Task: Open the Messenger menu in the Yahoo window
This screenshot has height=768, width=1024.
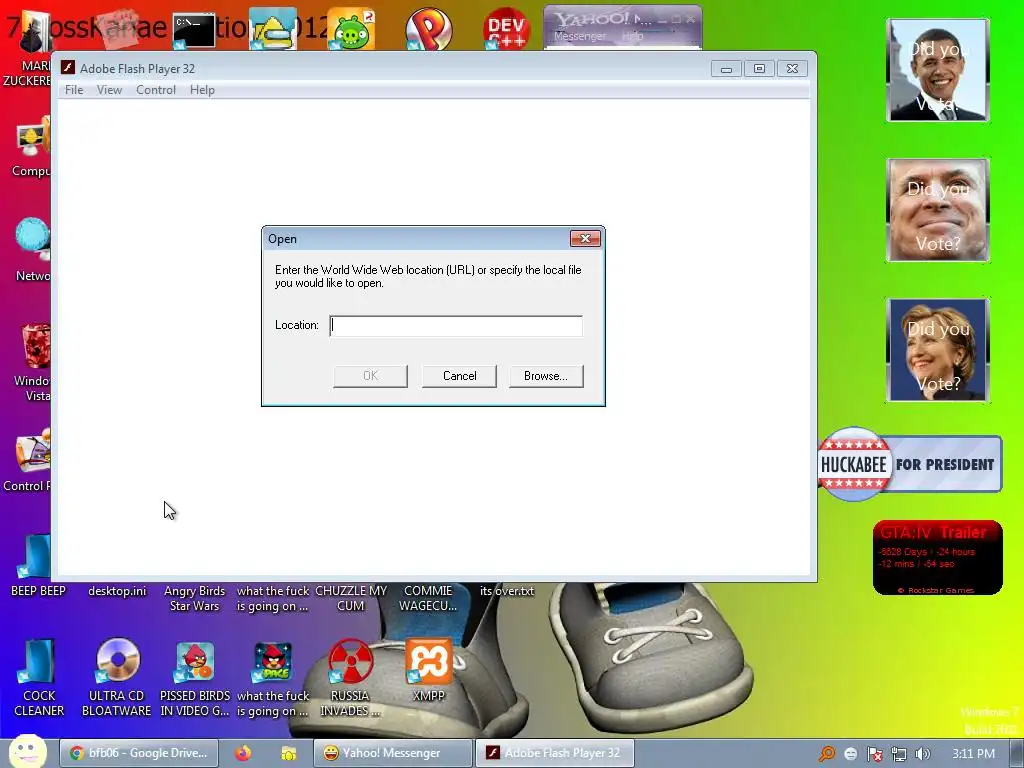Action: click(580, 37)
